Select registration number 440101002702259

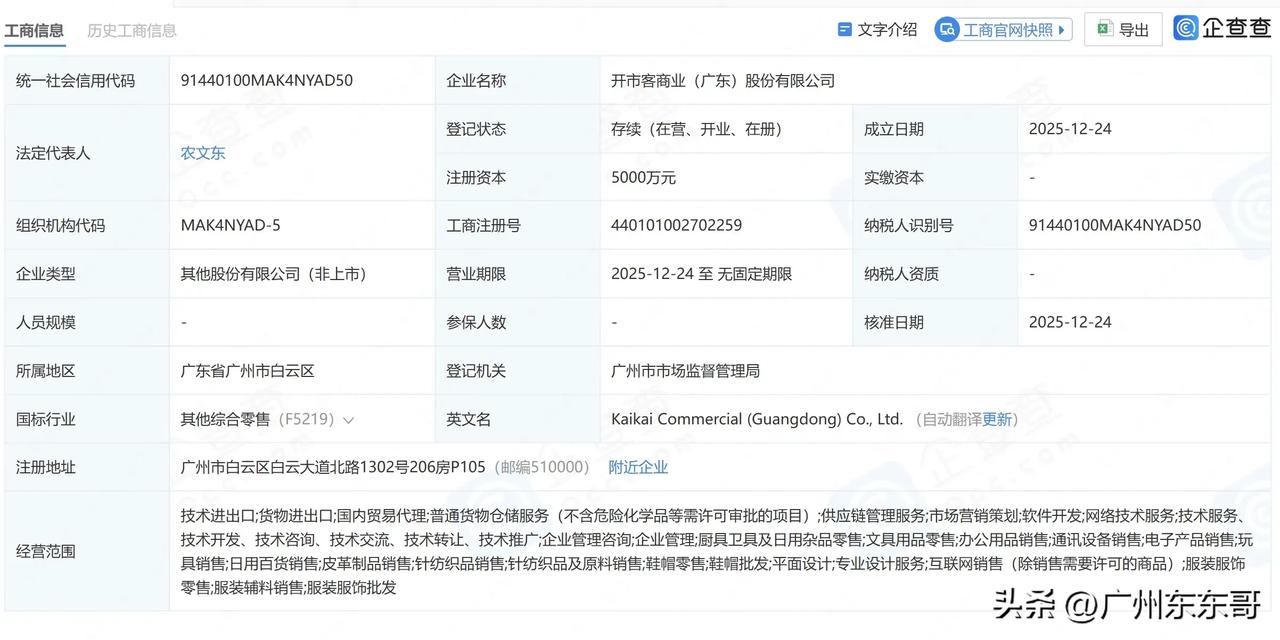pyautogui.click(x=677, y=225)
